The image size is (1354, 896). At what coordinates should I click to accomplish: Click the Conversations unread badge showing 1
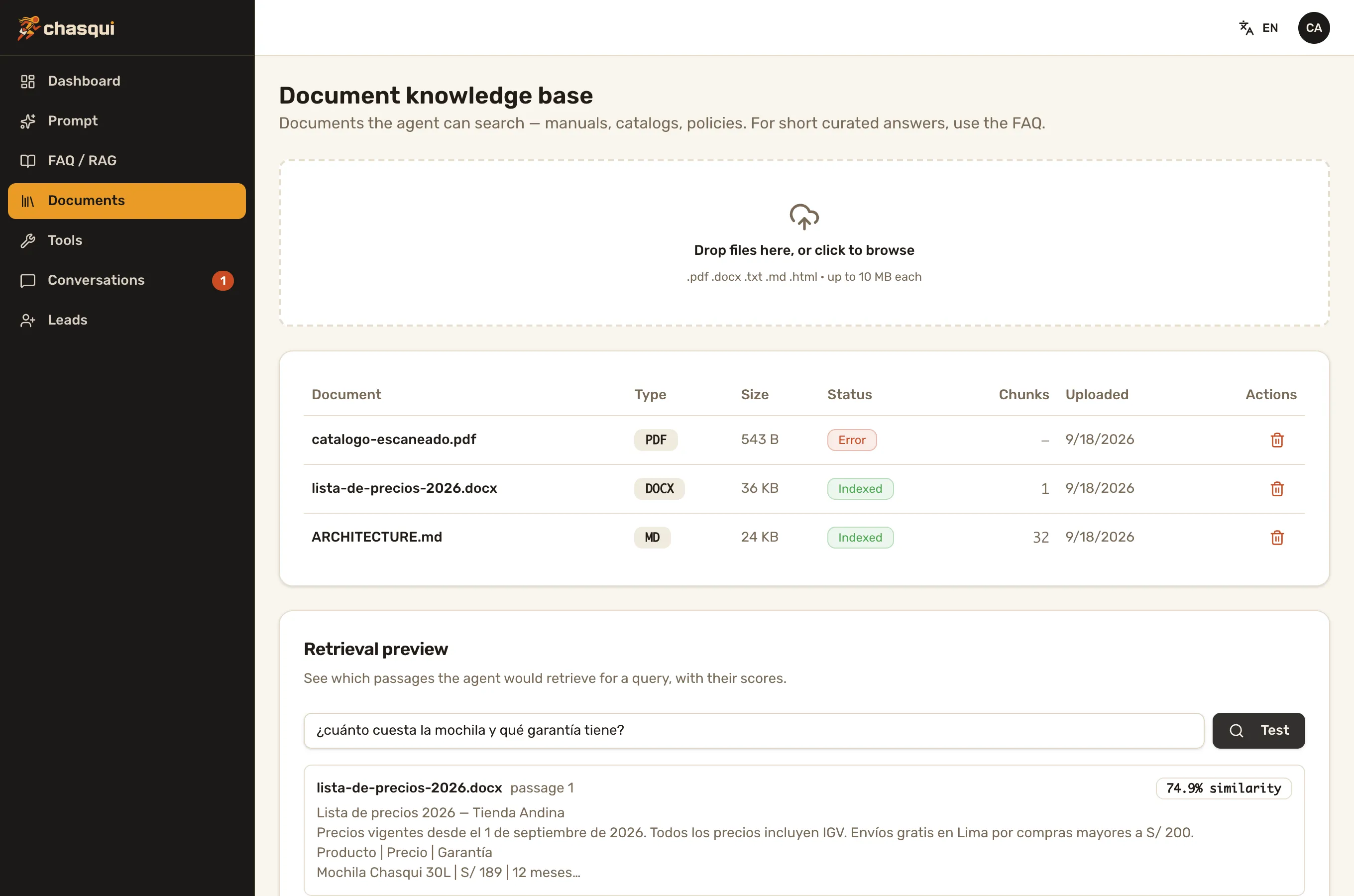click(223, 281)
